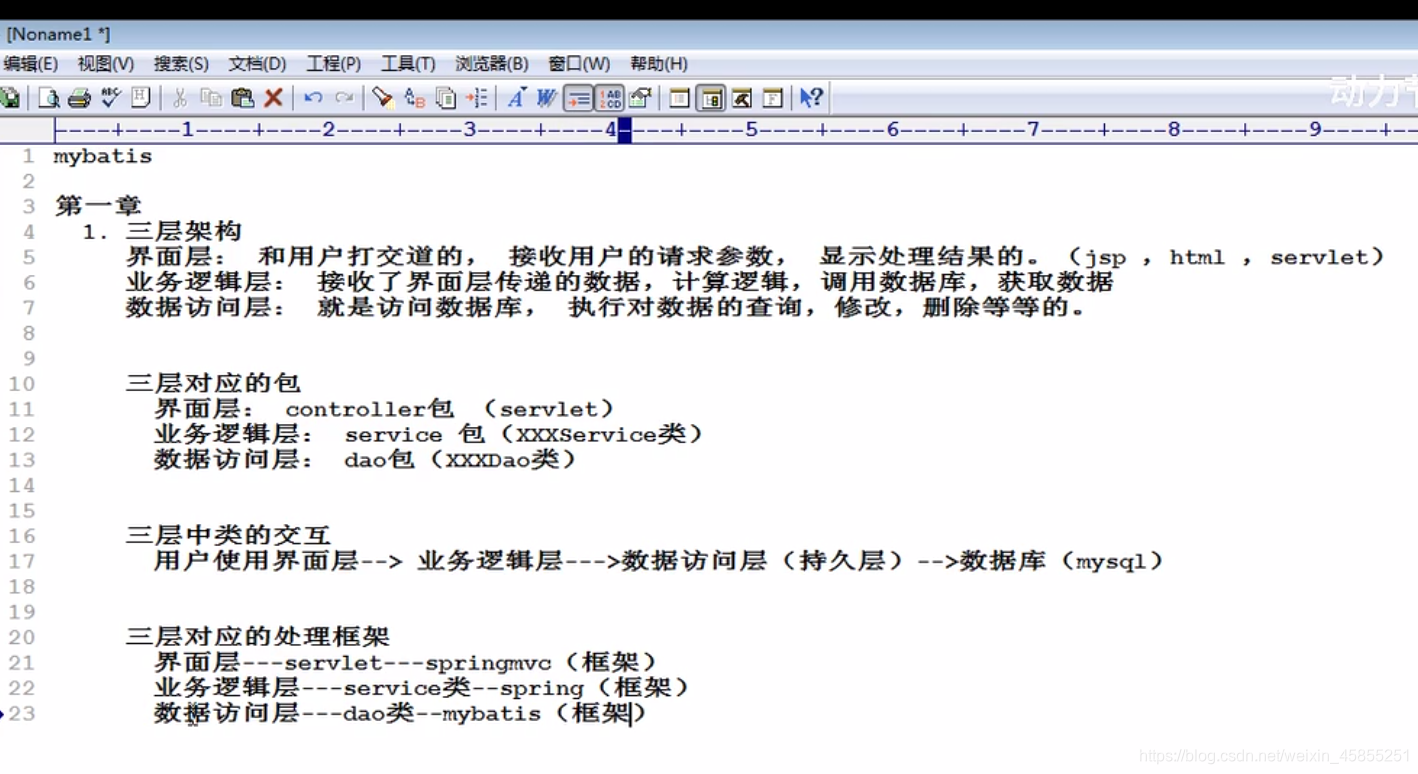Click the heading "第一章"
Image resolution: width=1418 pixels, height=774 pixels.
tap(98, 206)
